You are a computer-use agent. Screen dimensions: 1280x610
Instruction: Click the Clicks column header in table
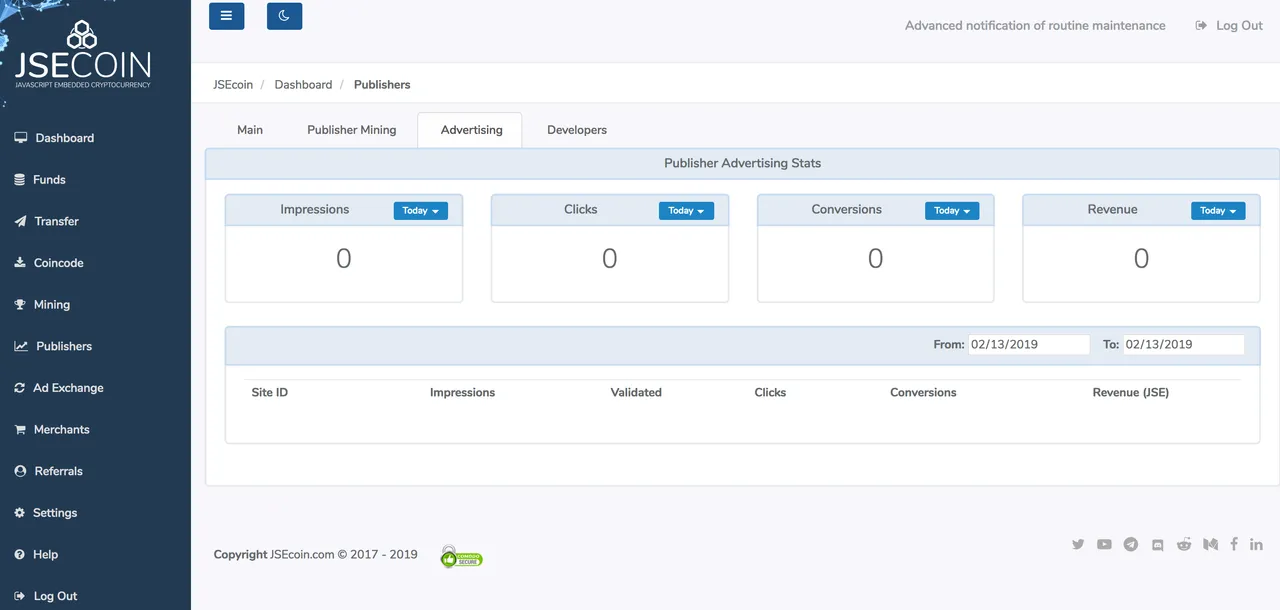[x=770, y=393]
